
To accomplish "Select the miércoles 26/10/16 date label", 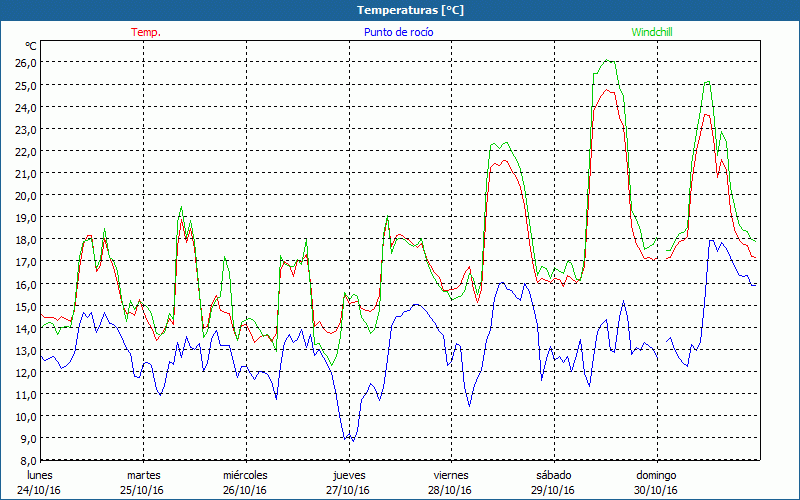I will click(245, 482).
